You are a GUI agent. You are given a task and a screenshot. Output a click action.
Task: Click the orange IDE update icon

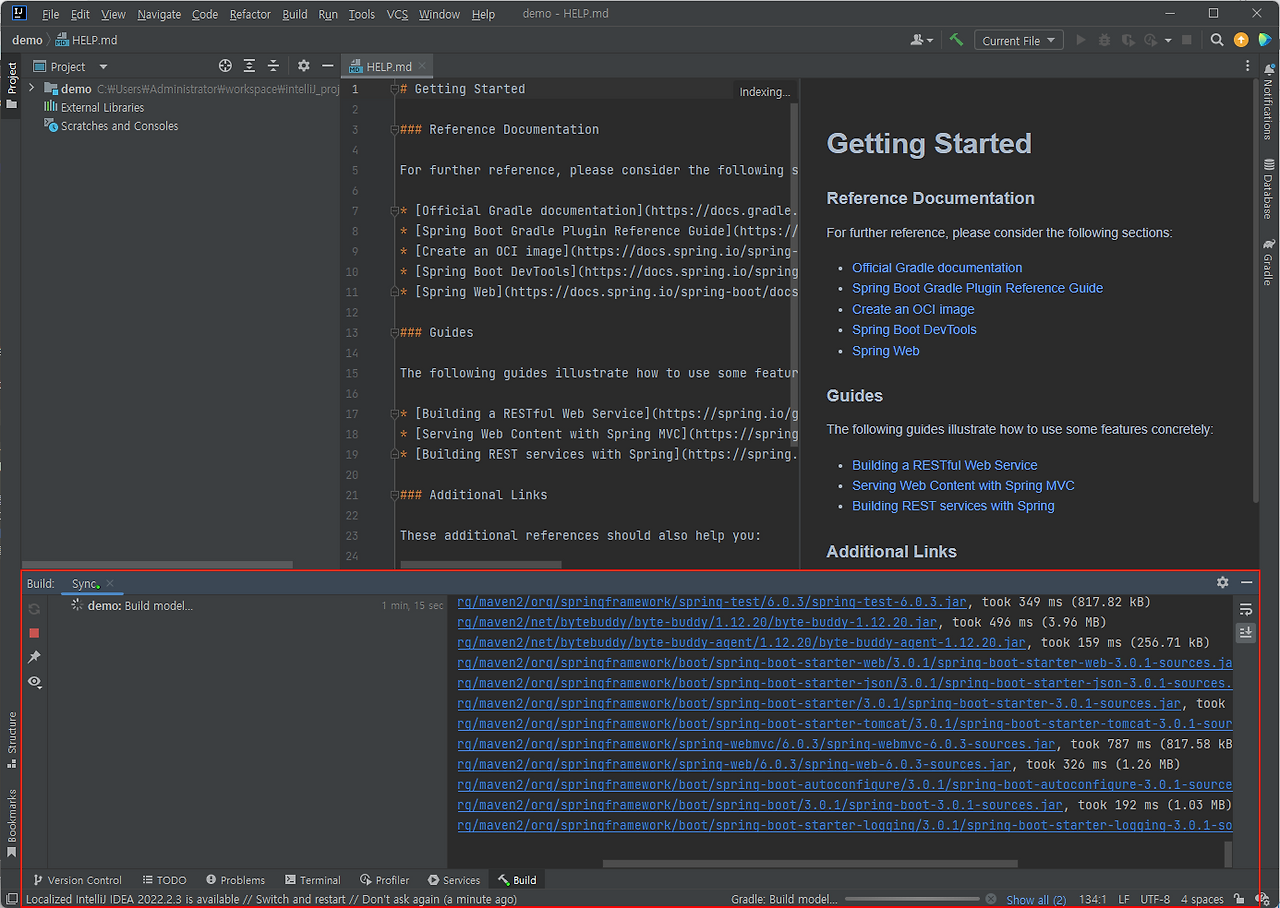click(1241, 40)
